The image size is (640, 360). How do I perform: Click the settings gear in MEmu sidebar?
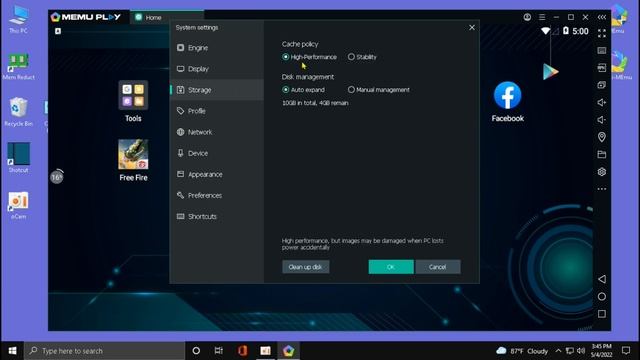pyautogui.click(x=602, y=172)
